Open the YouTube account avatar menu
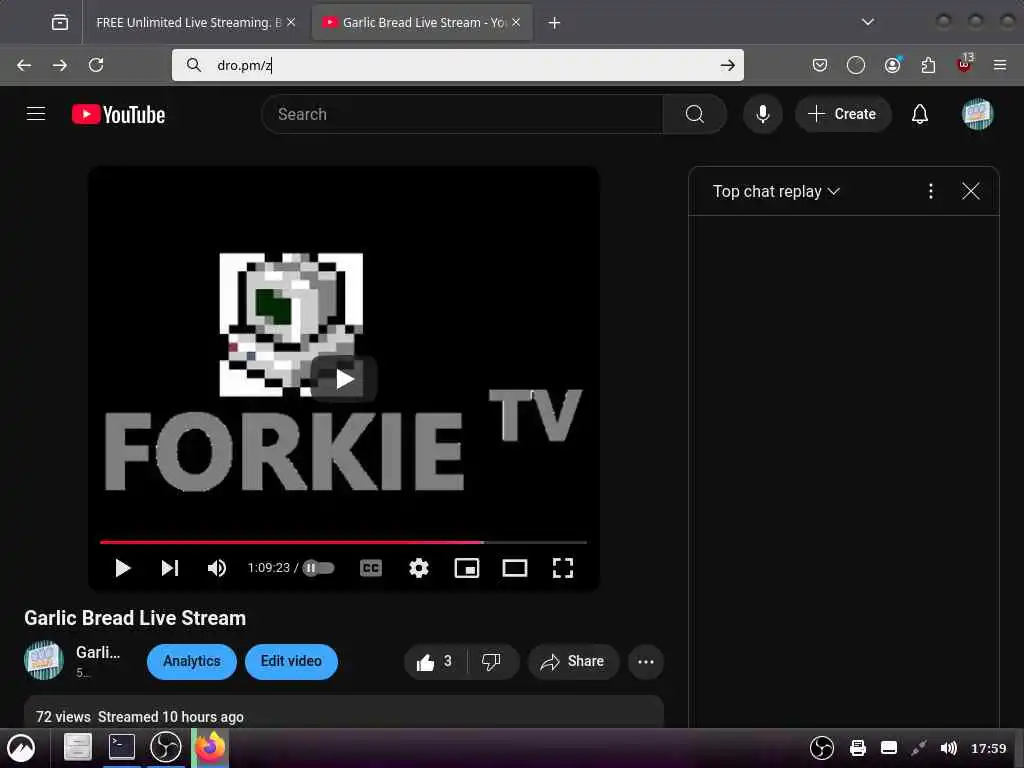The height and width of the screenshot is (768, 1024). click(977, 114)
